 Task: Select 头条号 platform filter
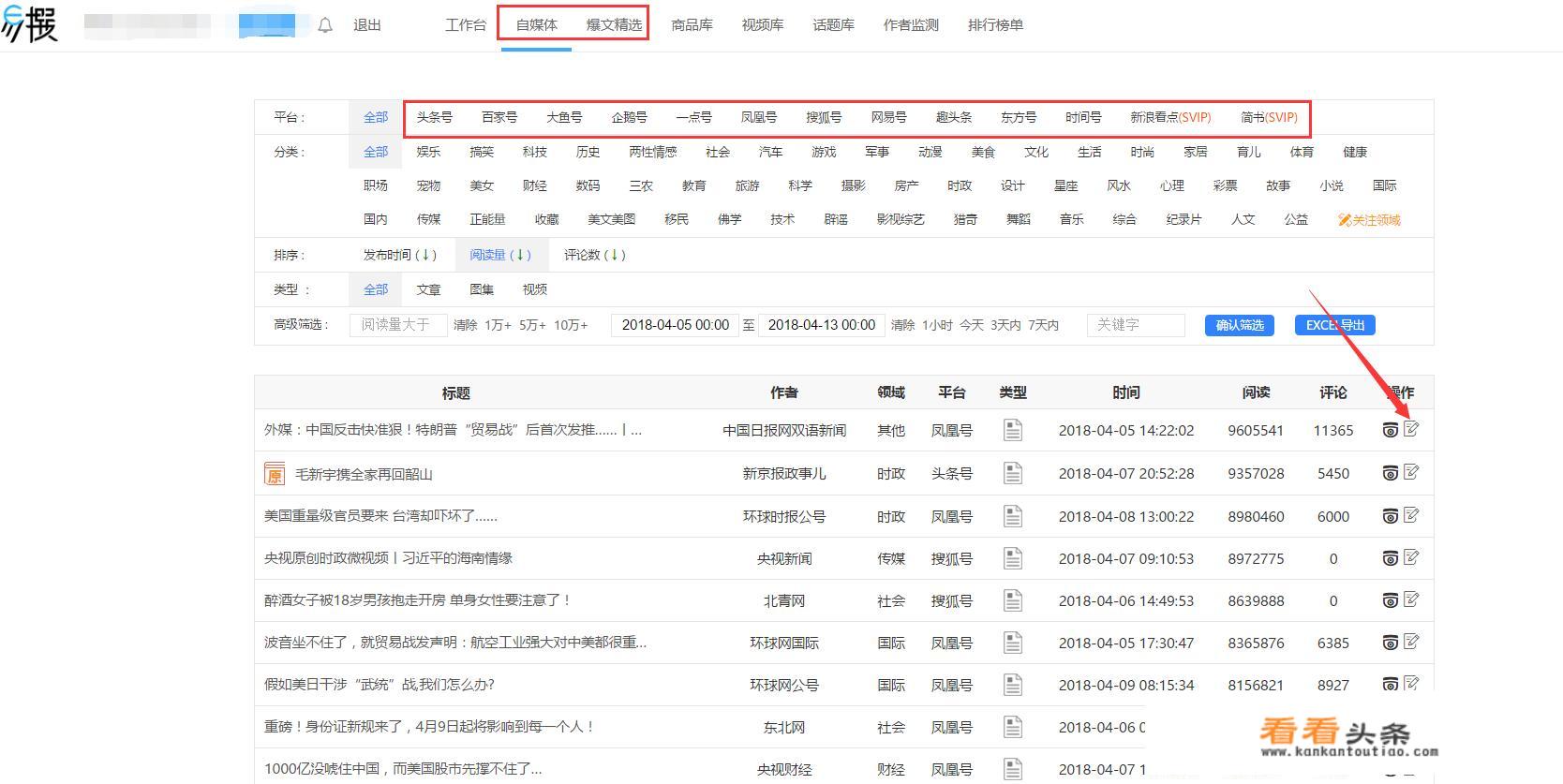pos(435,117)
